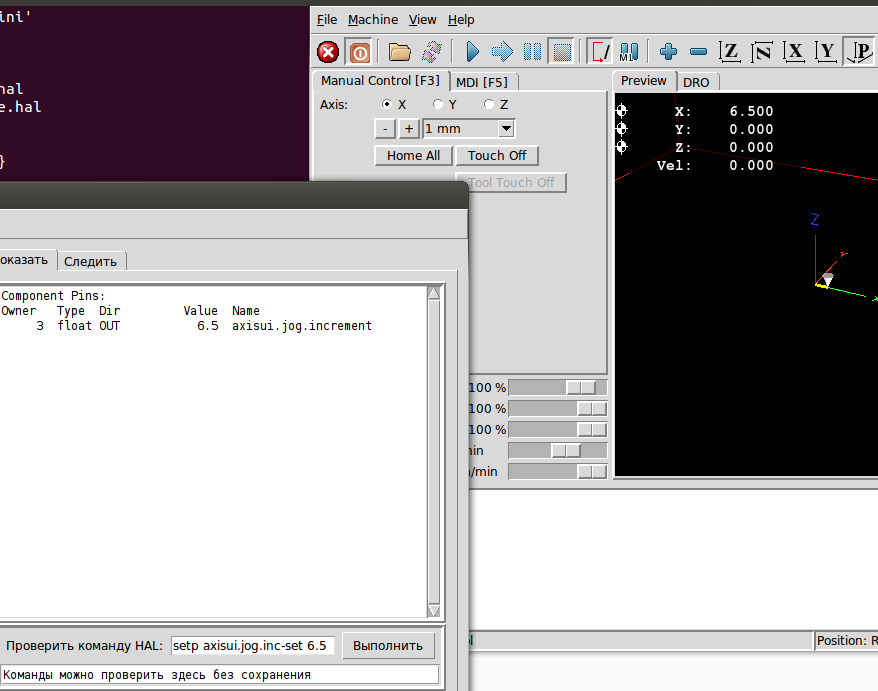This screenshot has height=691, width=878.
Task: Jog positive with plus button
Action: pos(409,129)
